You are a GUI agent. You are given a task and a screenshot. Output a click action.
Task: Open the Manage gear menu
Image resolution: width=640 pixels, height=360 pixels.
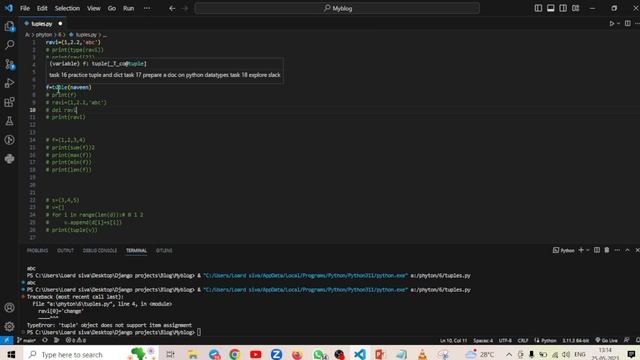[x=9, y=326]
